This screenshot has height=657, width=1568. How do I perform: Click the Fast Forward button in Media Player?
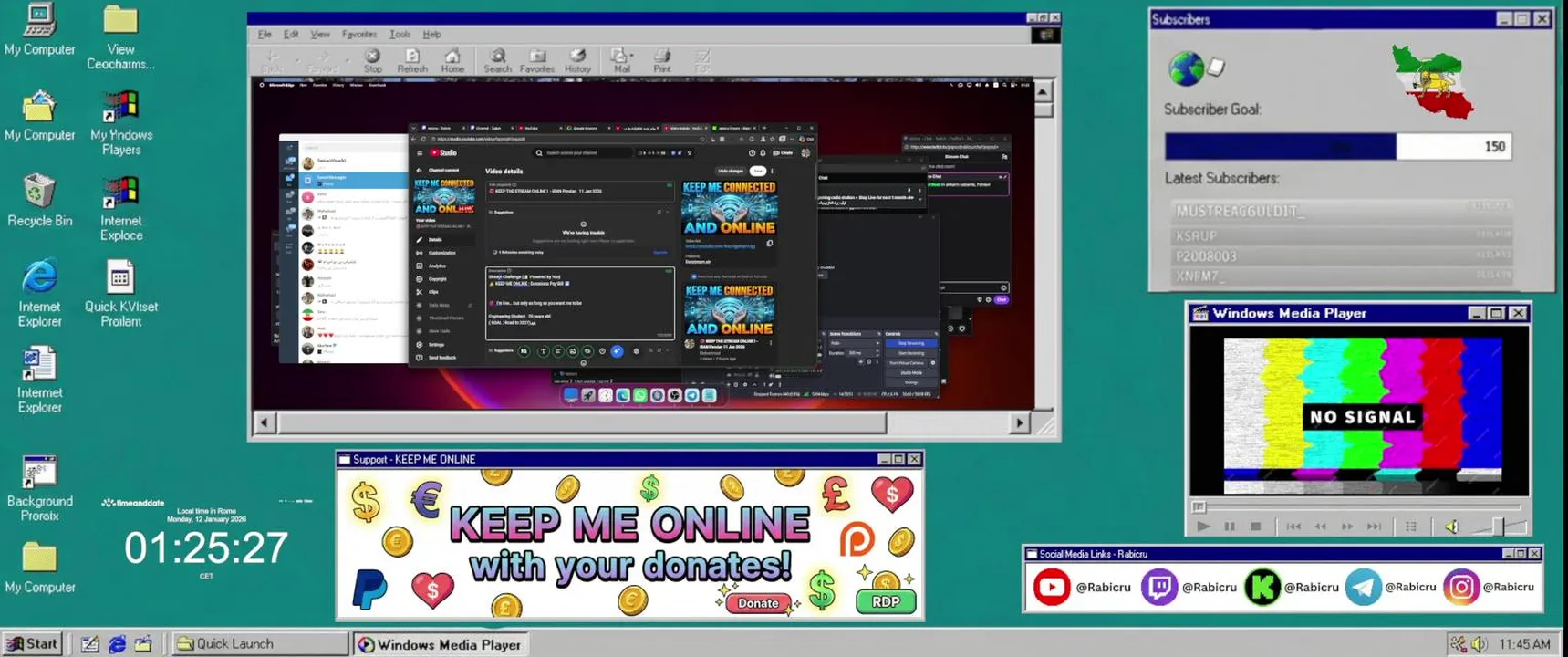click(1346, 527)
